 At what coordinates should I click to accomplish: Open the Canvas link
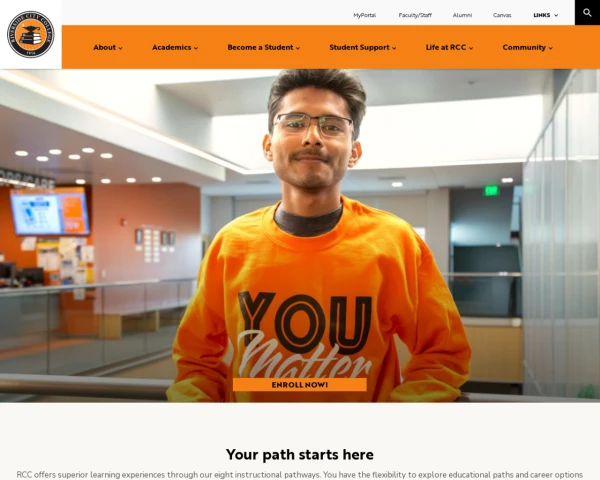[502, 15]
